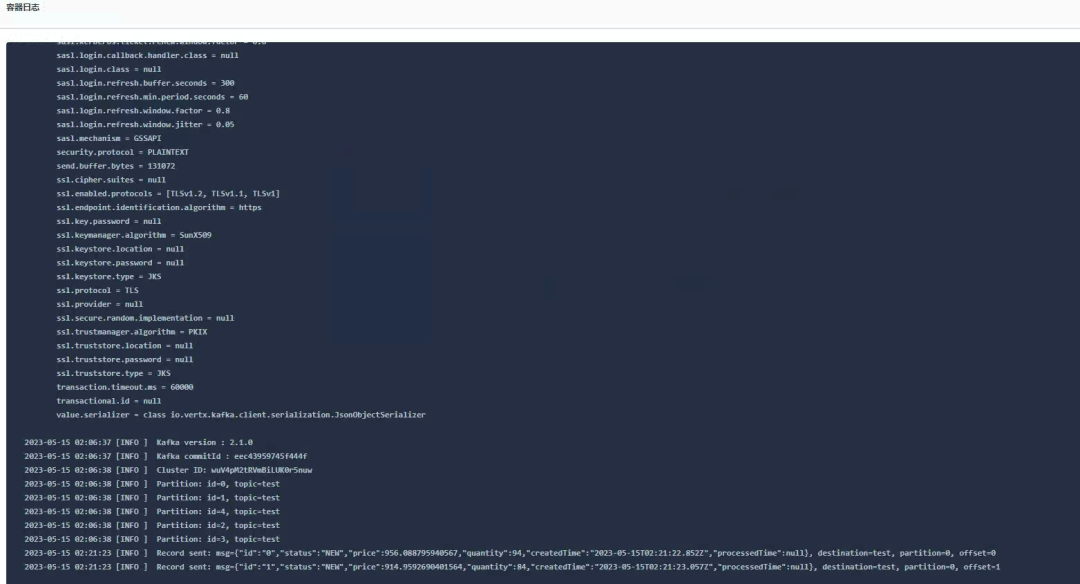This screenshot has height=584, width=1080.
Task: Click sasl.login.refresh.window.jitter = 0.05 line
Action: pyautogui.click(x=145, y=125)
